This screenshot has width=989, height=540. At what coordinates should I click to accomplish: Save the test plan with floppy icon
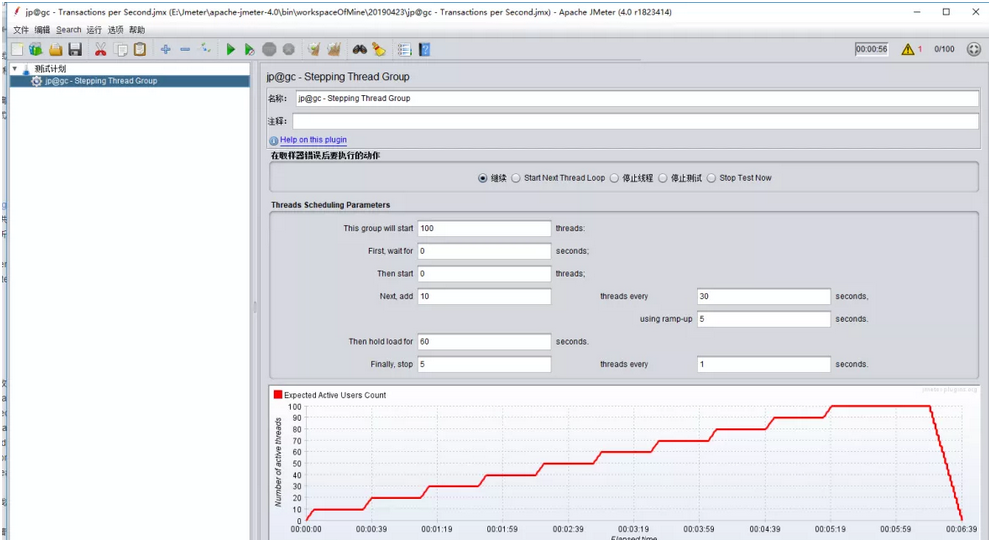(75, 49)
